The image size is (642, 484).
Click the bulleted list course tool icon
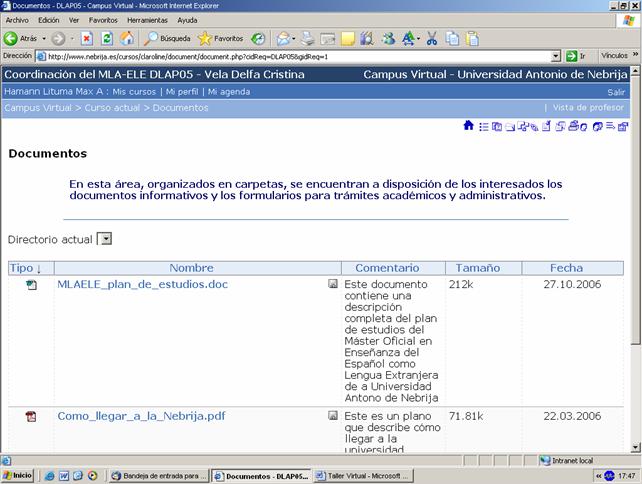484,127
